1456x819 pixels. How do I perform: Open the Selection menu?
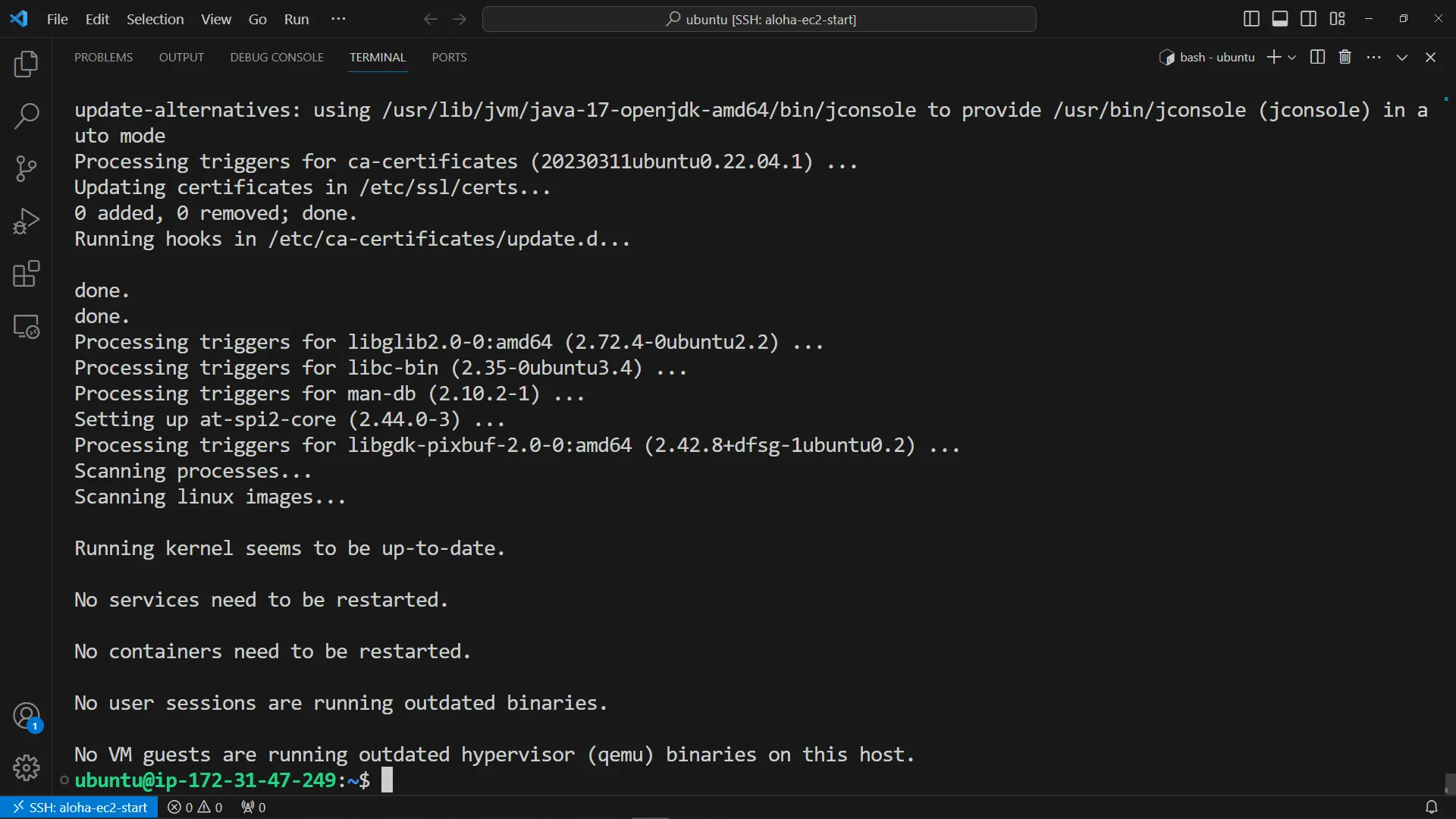[155, 19]
